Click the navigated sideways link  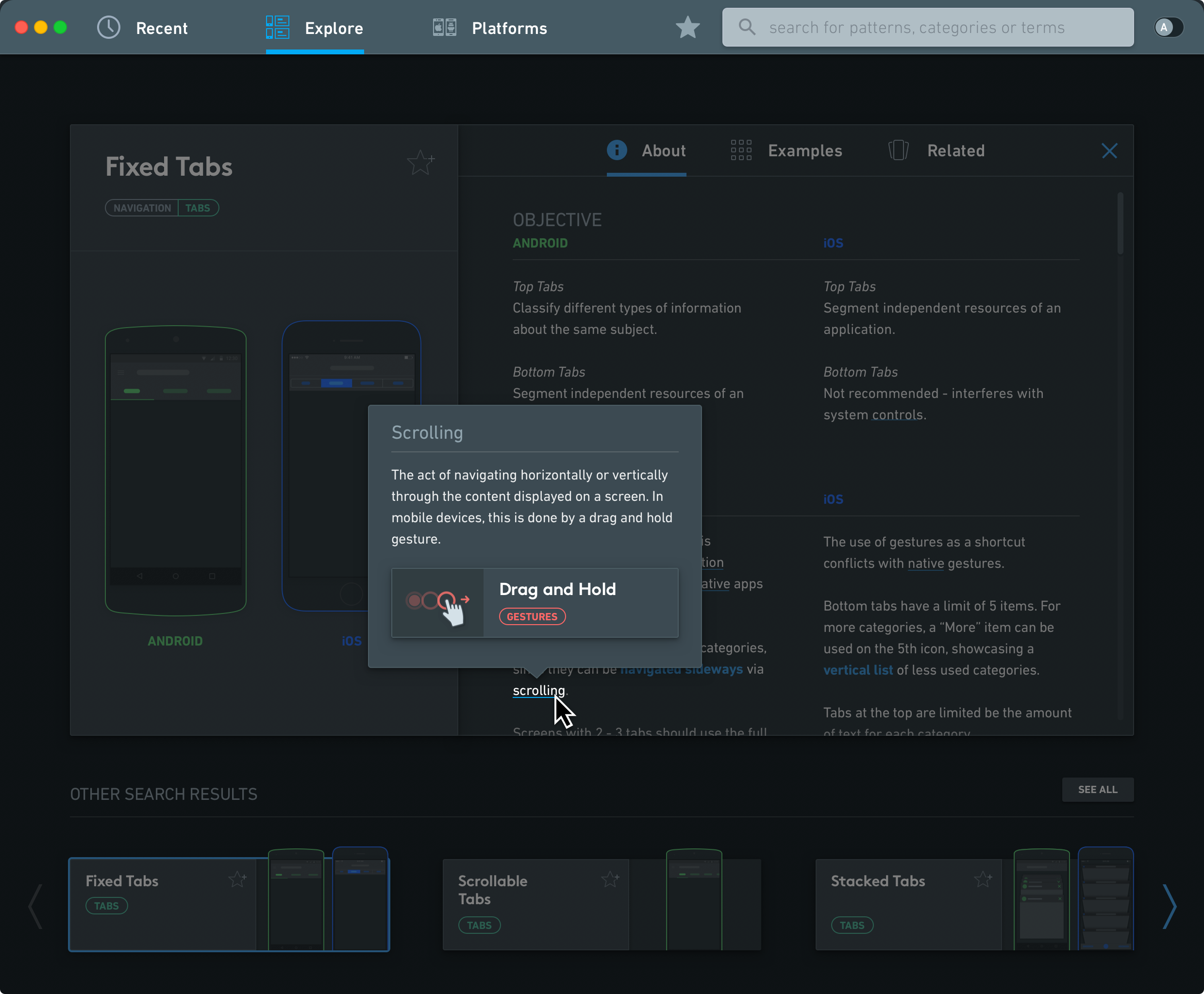pyautogui.click(x=682, y=669)
